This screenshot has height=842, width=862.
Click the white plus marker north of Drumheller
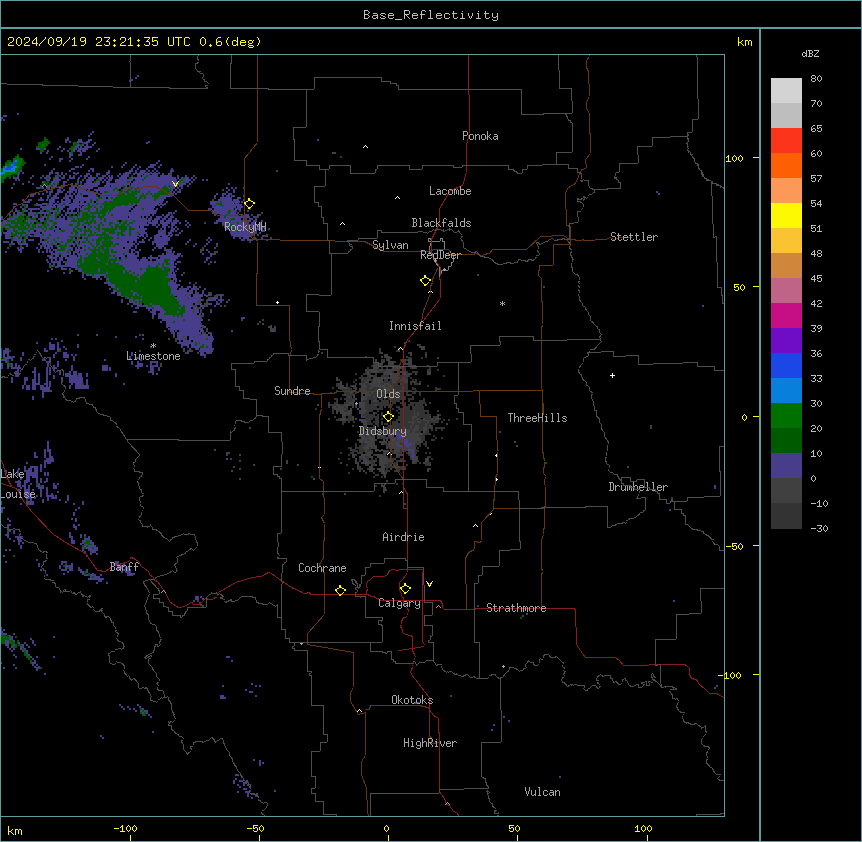pos(612,375)
